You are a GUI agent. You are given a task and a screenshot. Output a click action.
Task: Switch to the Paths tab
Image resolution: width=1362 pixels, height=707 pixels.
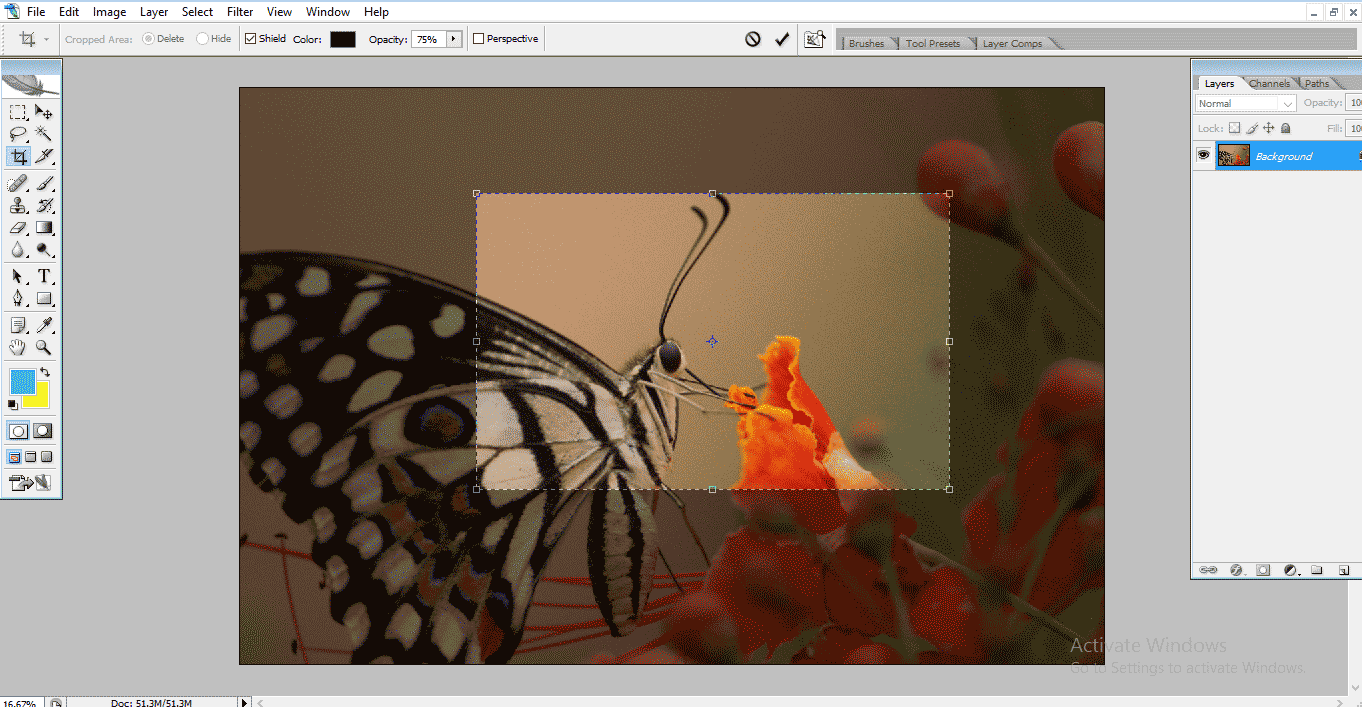1317,84
